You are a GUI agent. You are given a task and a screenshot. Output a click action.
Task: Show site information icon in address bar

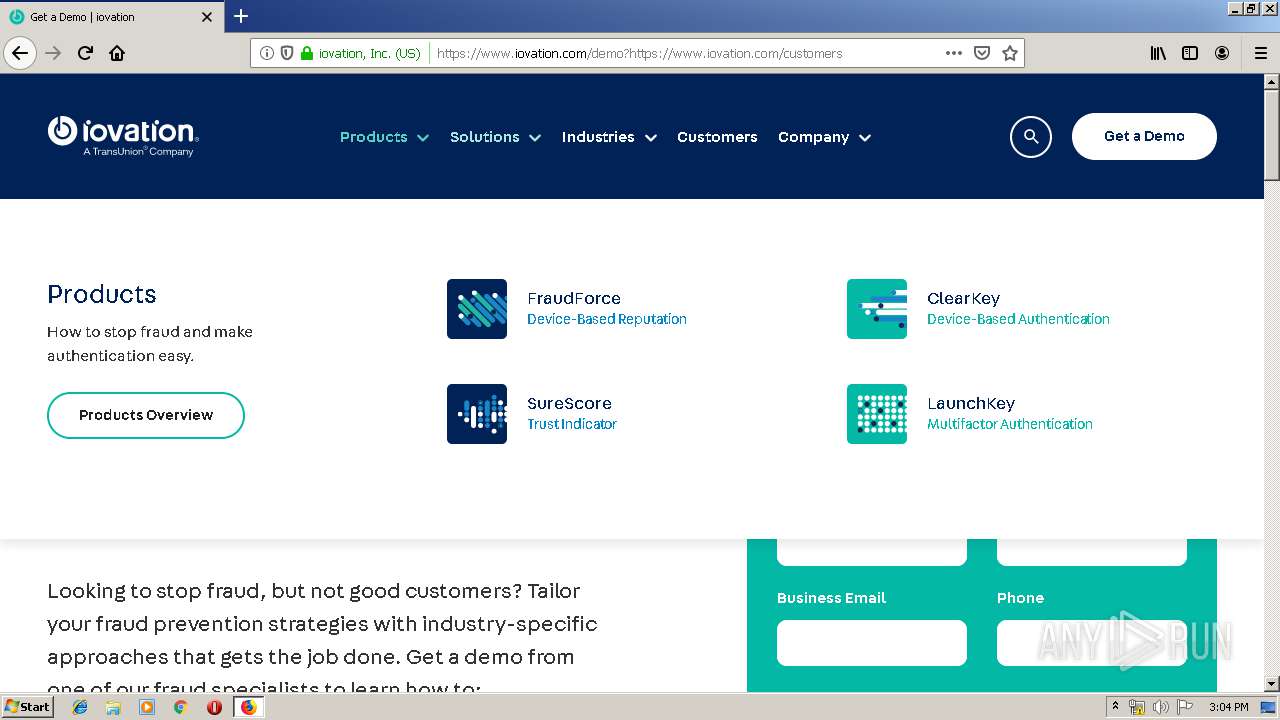(267, 53)
